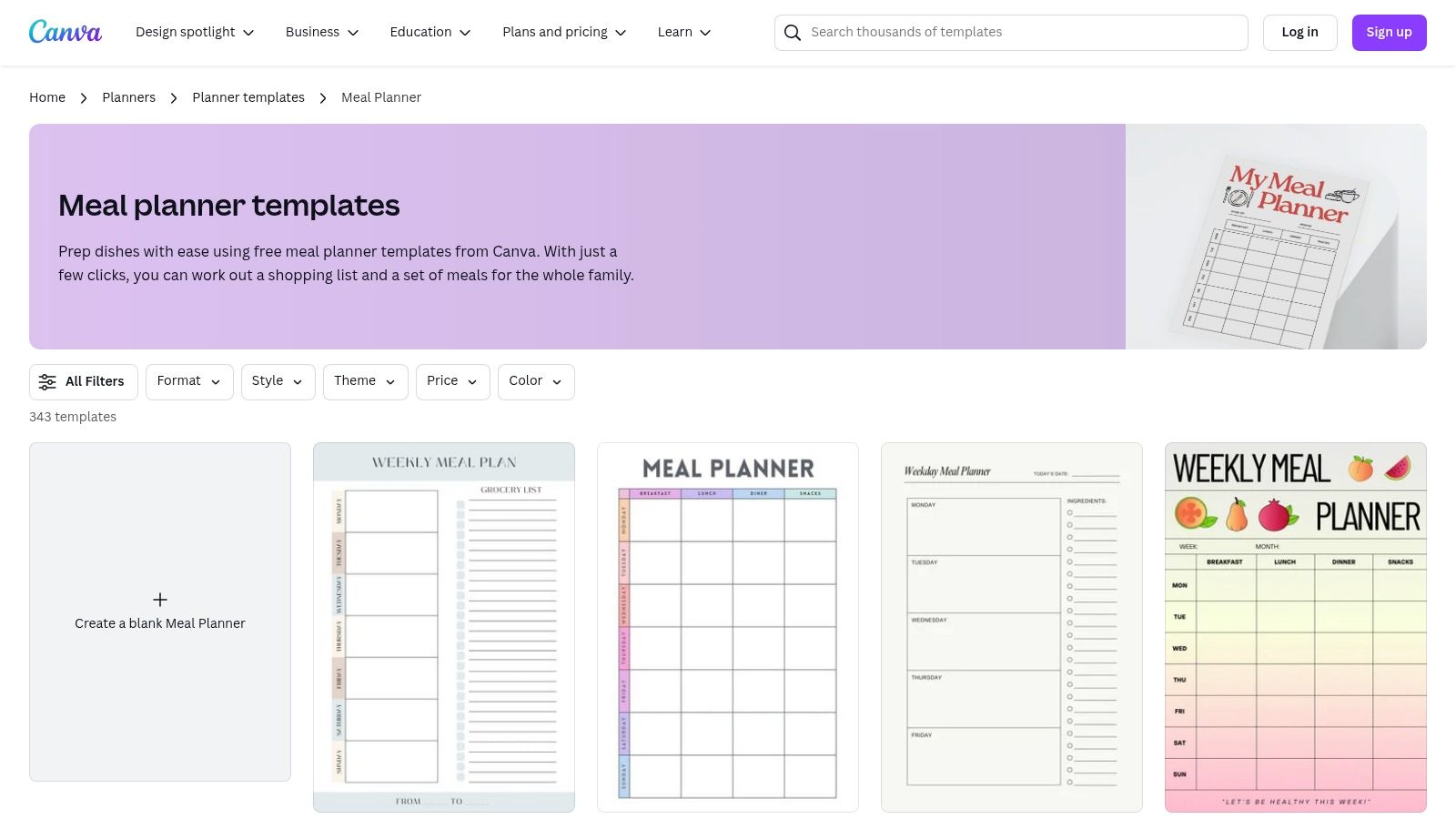Open the Price filter dropdown
This screenshot has height=819, width=1456.
(452, 381)
